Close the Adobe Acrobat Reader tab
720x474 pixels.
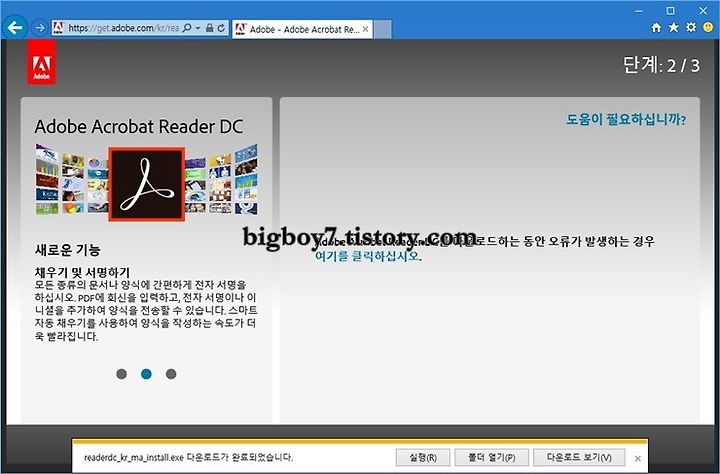[x=366, y=29]
